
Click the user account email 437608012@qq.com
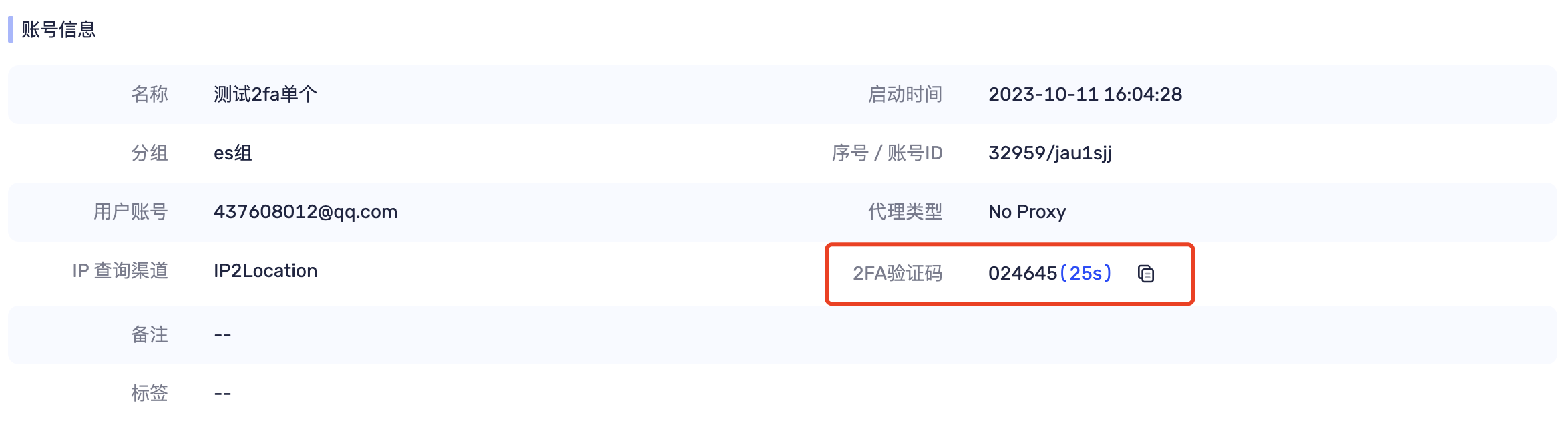pos(306,212)
